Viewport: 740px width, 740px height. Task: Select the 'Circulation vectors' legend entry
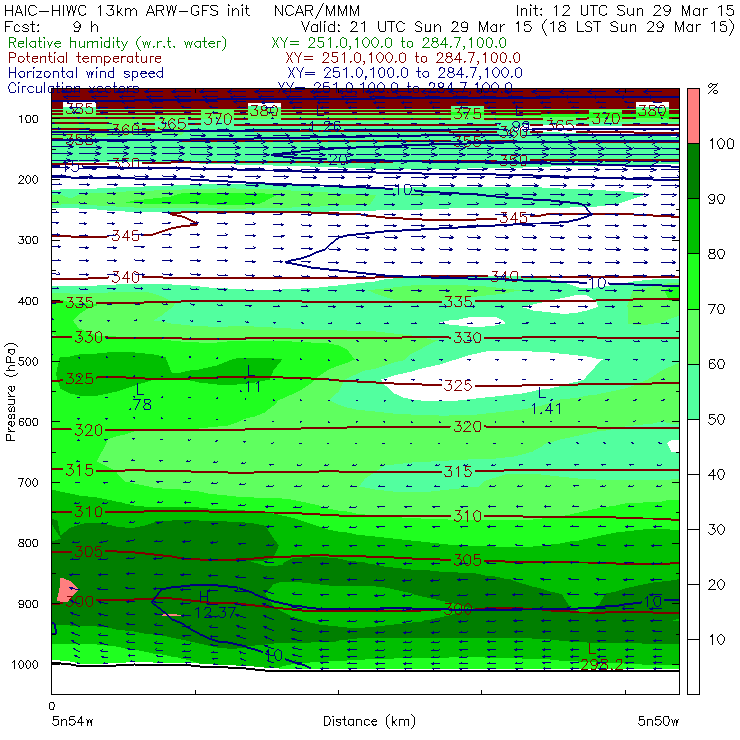(x=73, y=88)
